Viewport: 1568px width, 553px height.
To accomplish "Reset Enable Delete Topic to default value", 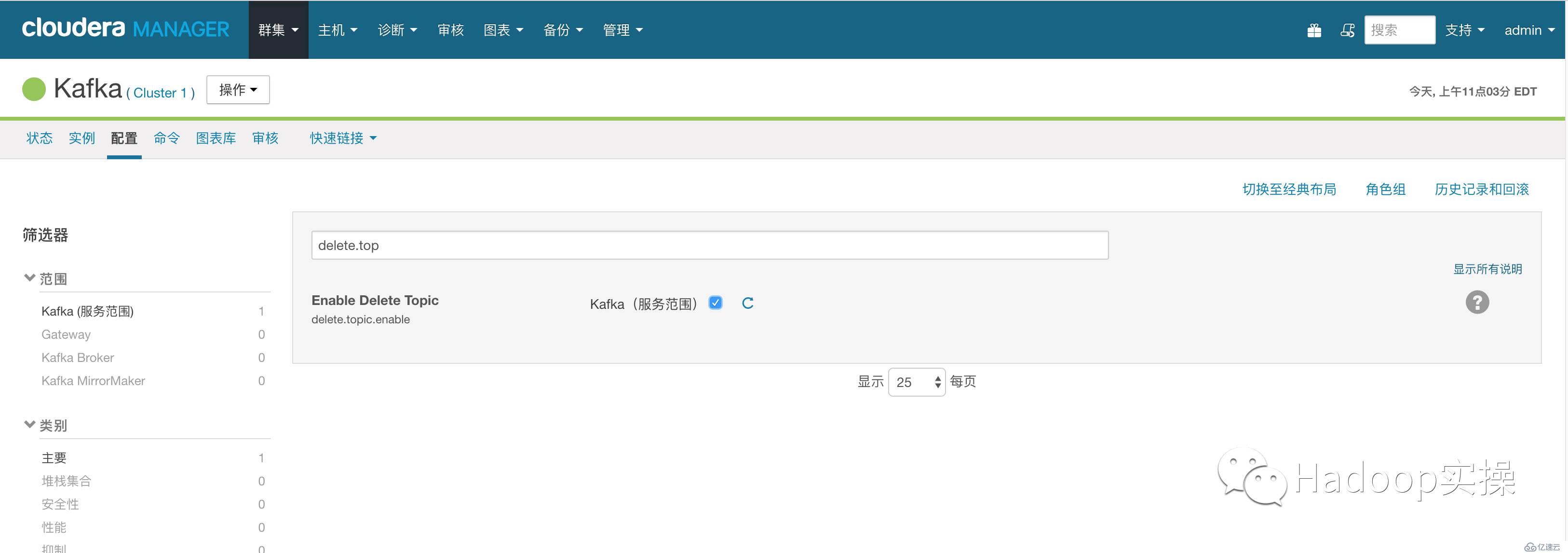I will [x=747, y=303].
